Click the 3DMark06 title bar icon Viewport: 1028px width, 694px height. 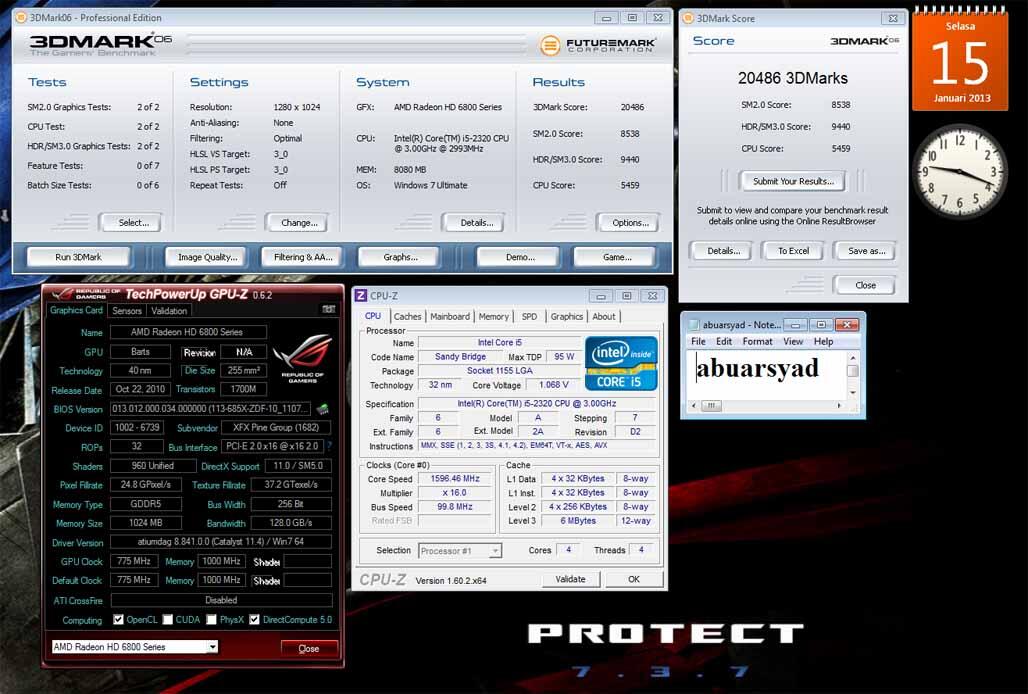[x=20, y=18]
